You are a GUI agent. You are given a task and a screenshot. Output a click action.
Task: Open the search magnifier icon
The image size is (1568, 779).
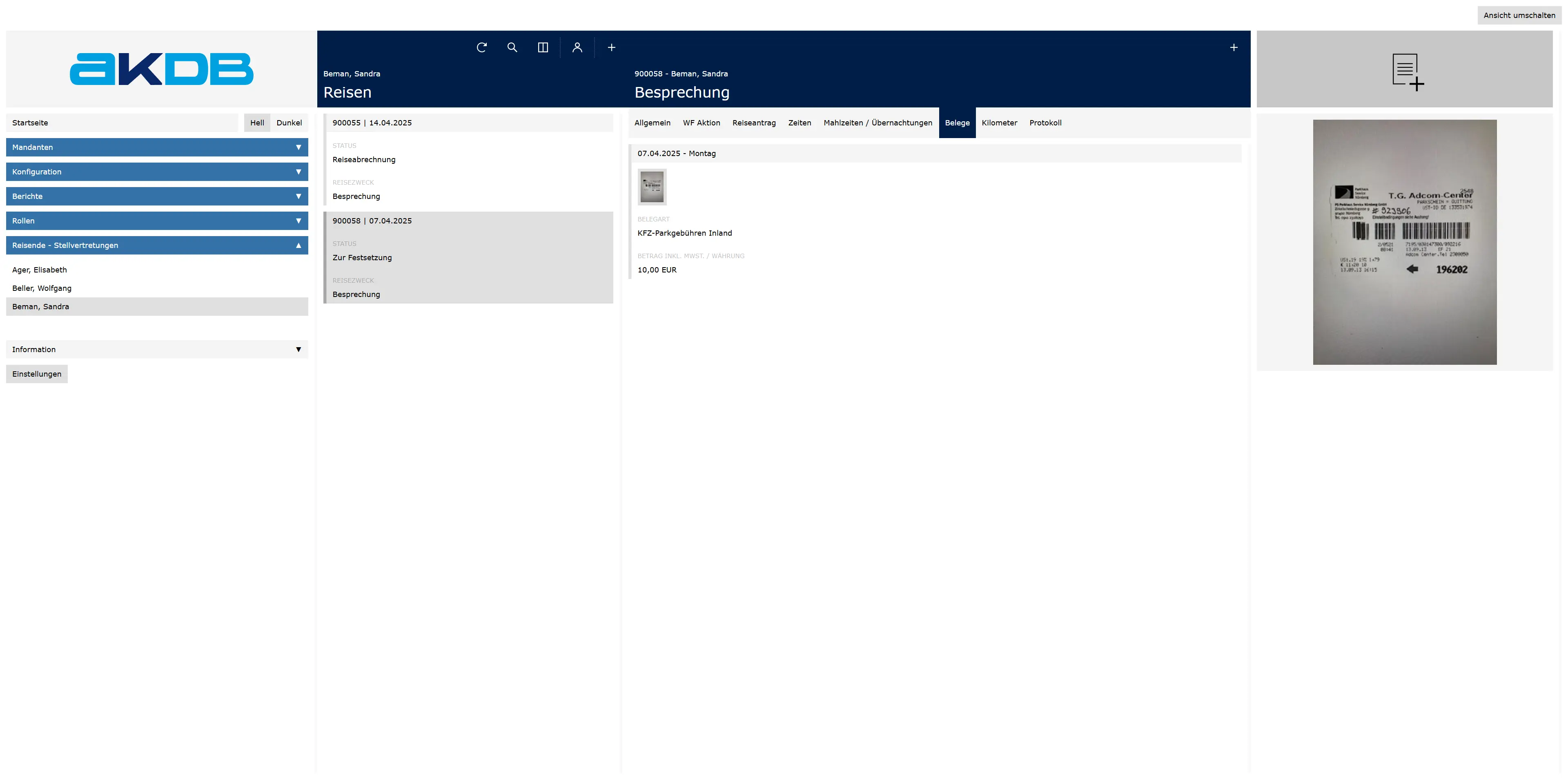(512, 47)
